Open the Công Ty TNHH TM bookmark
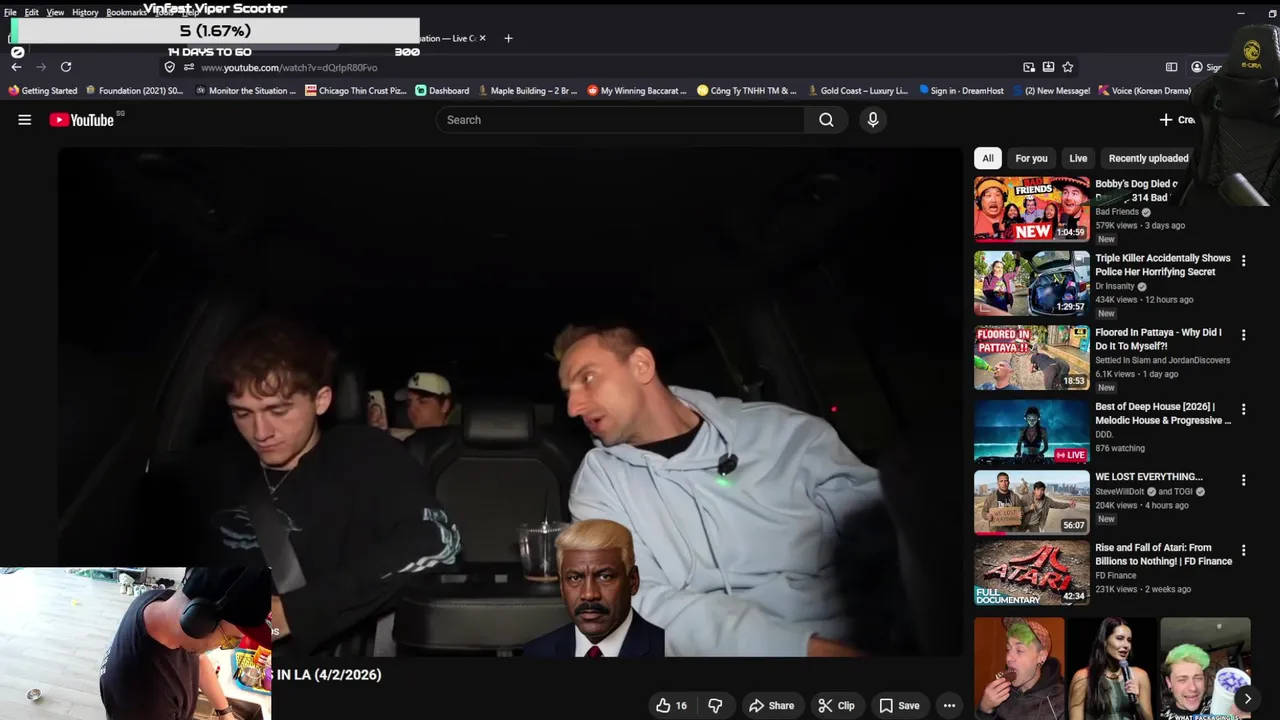 [747, 91]
